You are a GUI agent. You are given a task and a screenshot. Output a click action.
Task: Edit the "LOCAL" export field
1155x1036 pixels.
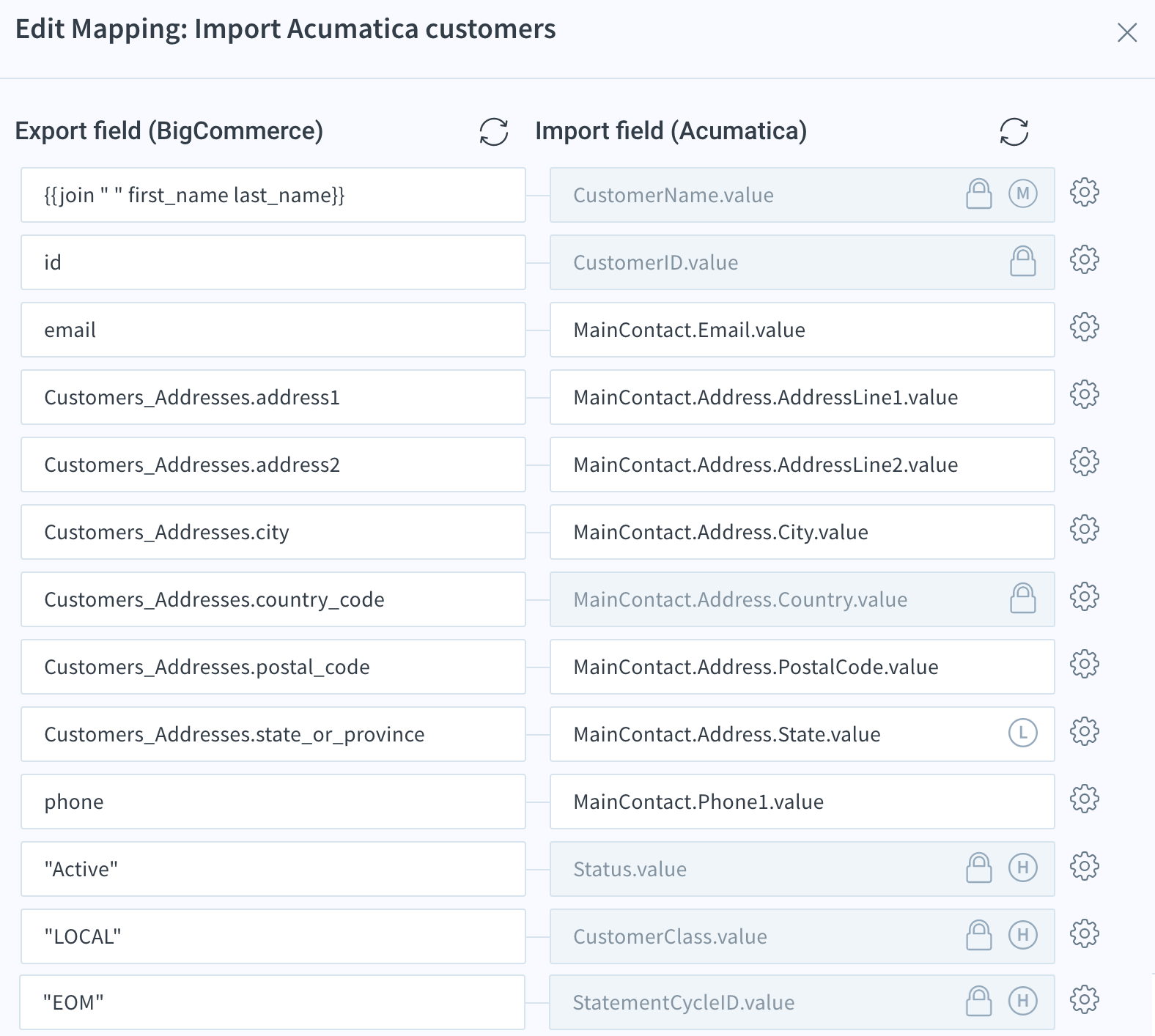(273, 936)
